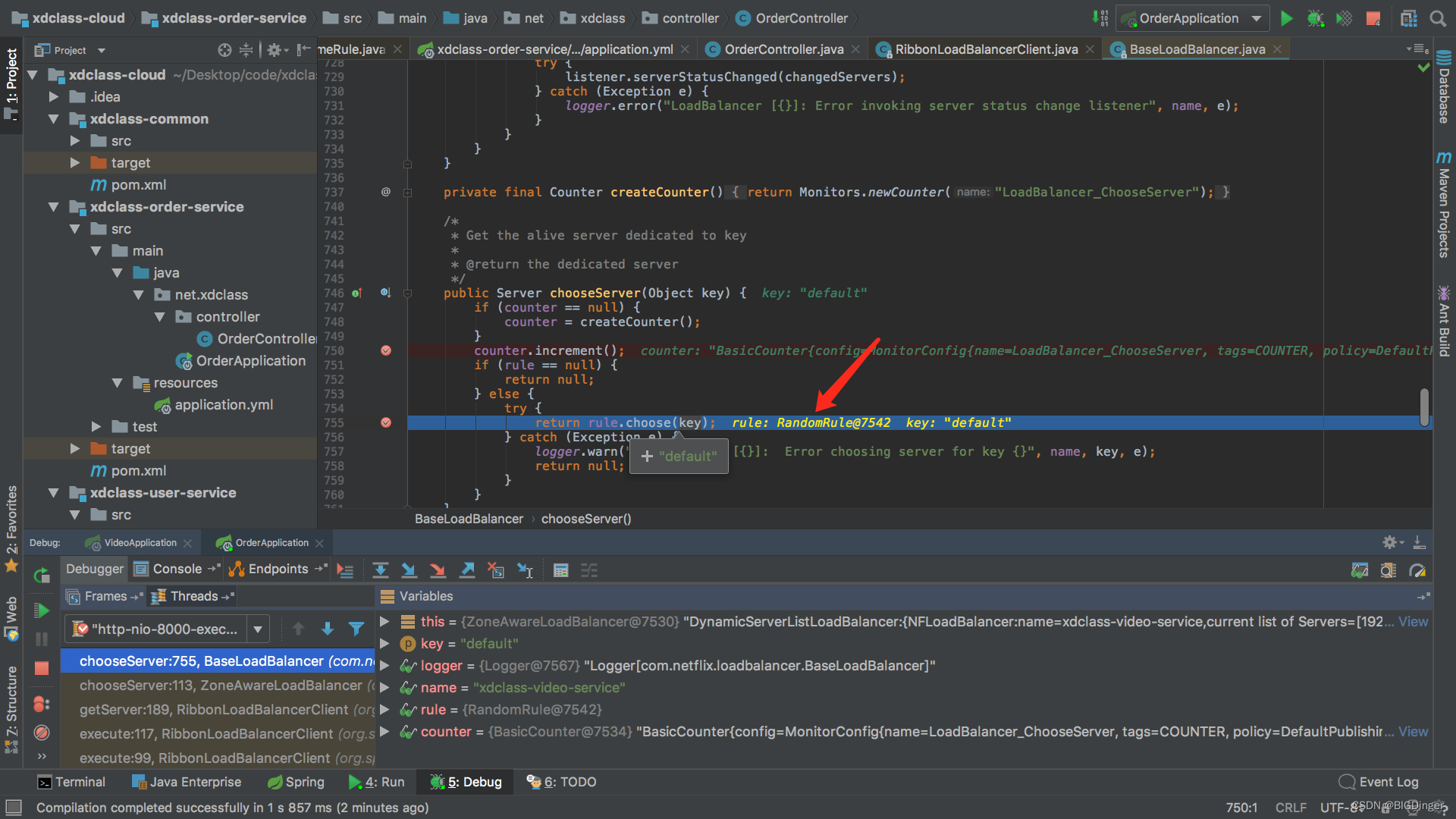Toggle breakpoint on line 750
The height and width of the screenshot is (819, 1456).
click(386, 350)
